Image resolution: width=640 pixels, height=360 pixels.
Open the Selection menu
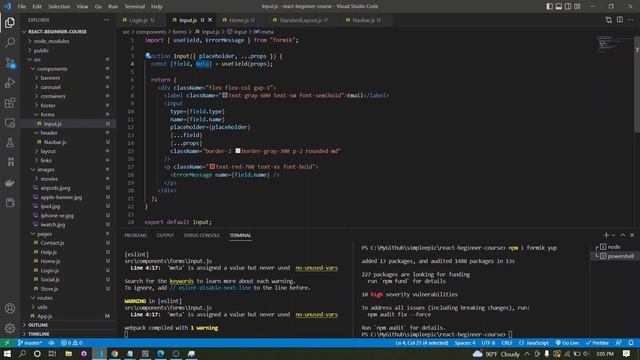point(59,7)
